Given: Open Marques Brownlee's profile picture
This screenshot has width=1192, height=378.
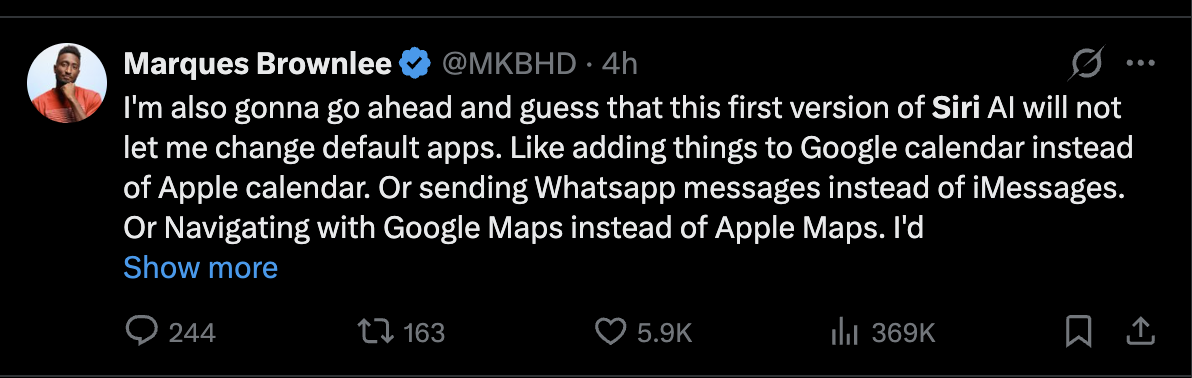Looking at the screenshot, I should click(x=67, y=83).
